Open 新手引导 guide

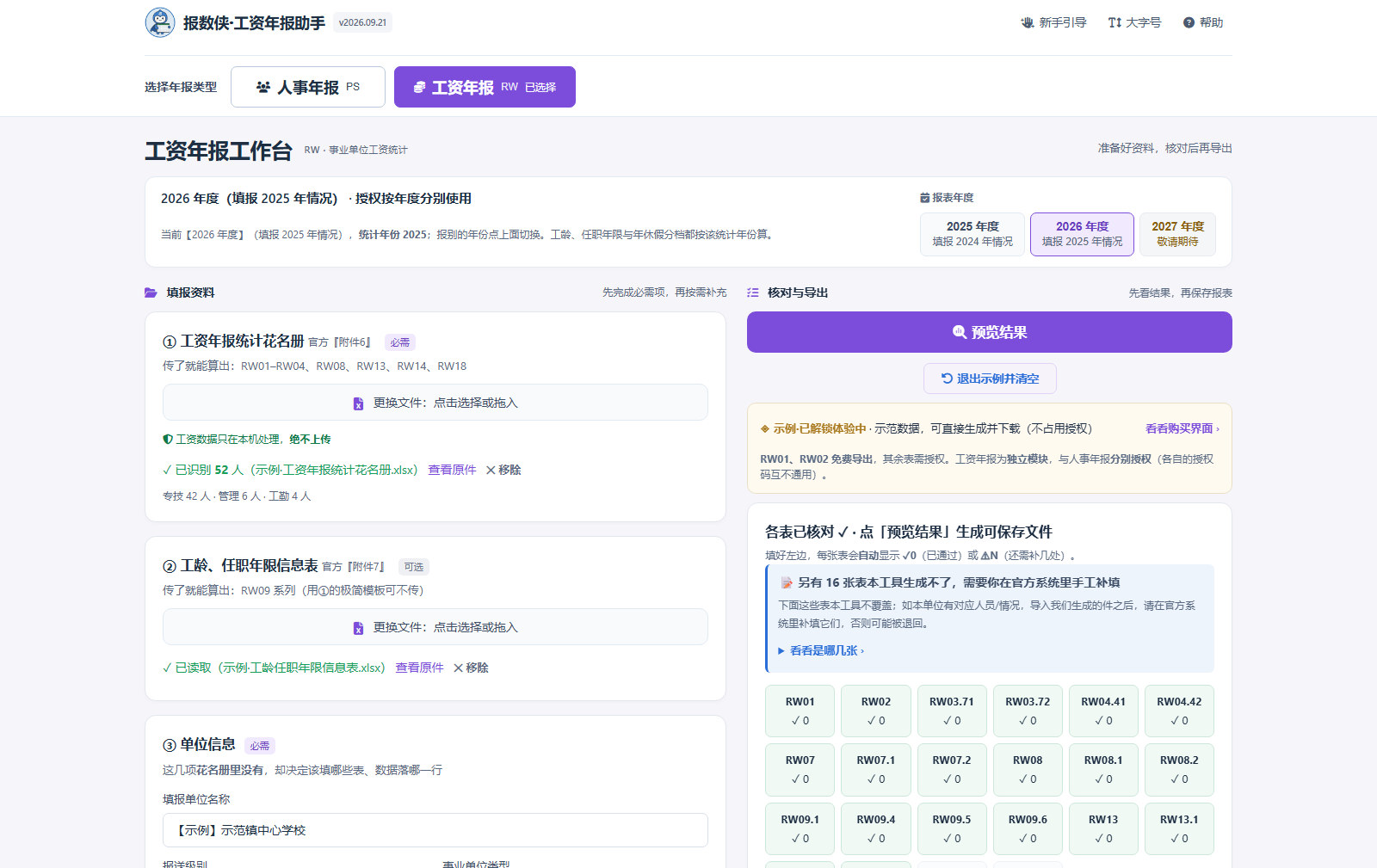point(1053,22)
